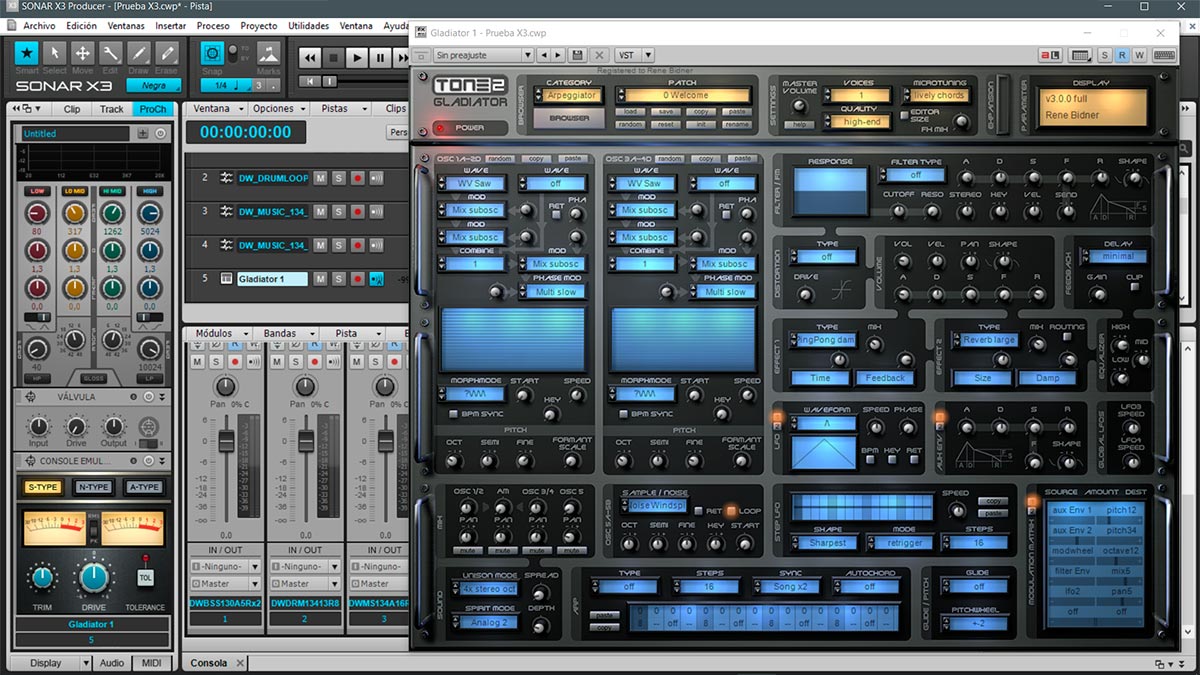Pause the SONAR transport
This screenshot has height=675, width=1200.
tap(379, 58)
